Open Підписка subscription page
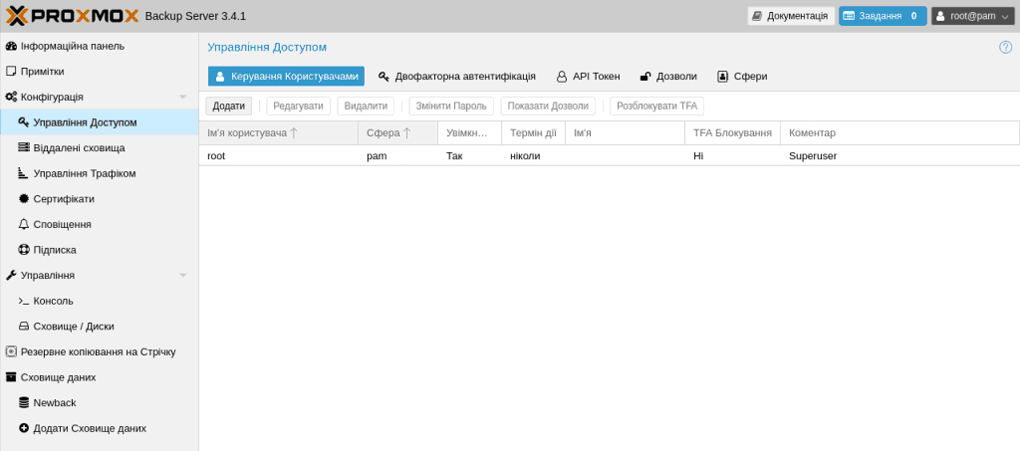Viewport: 1020px width, 451px height. coord(54,250)
